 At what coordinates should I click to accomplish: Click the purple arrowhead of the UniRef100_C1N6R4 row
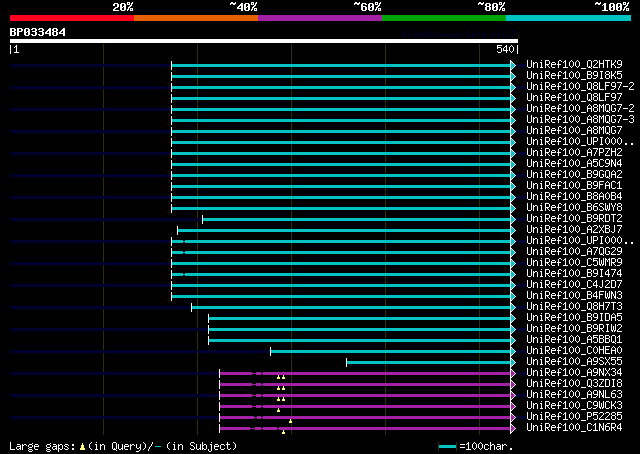[x=513, y=429]
